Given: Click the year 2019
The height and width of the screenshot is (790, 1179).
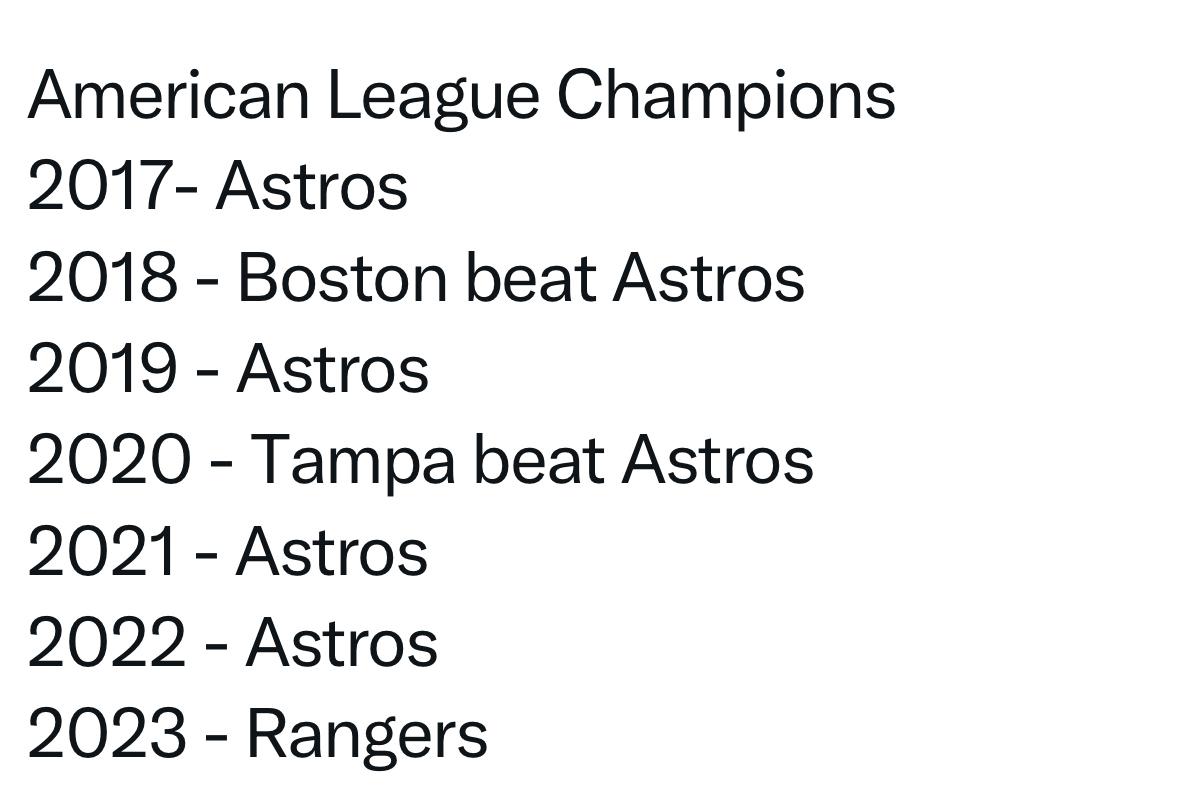Looking at the screenshot, I should [102, 369].
